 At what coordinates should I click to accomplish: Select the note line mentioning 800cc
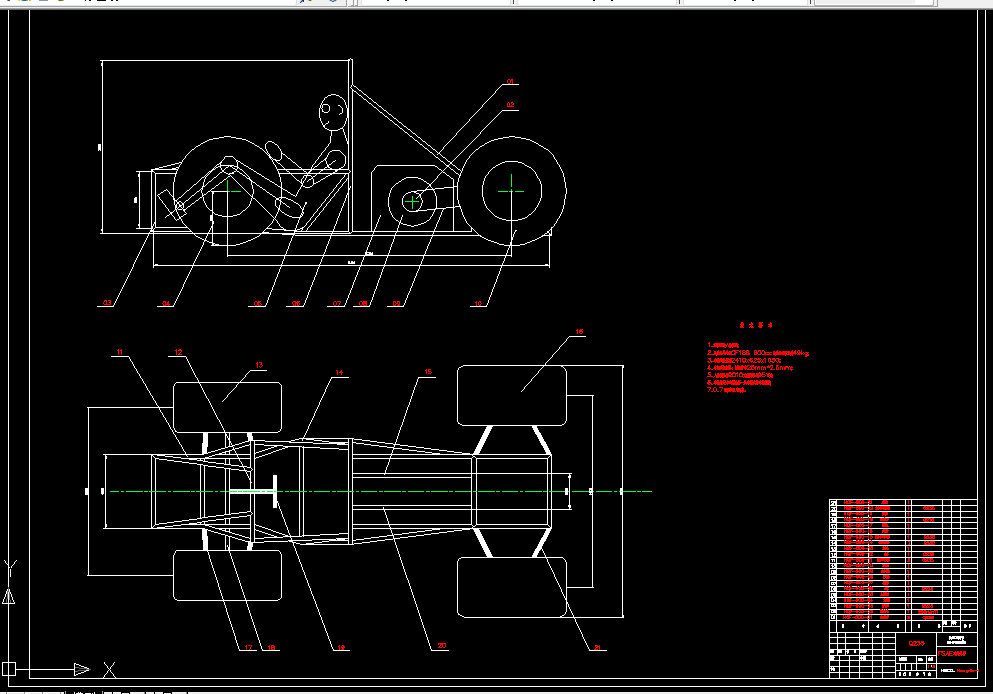tap(758, 353)
